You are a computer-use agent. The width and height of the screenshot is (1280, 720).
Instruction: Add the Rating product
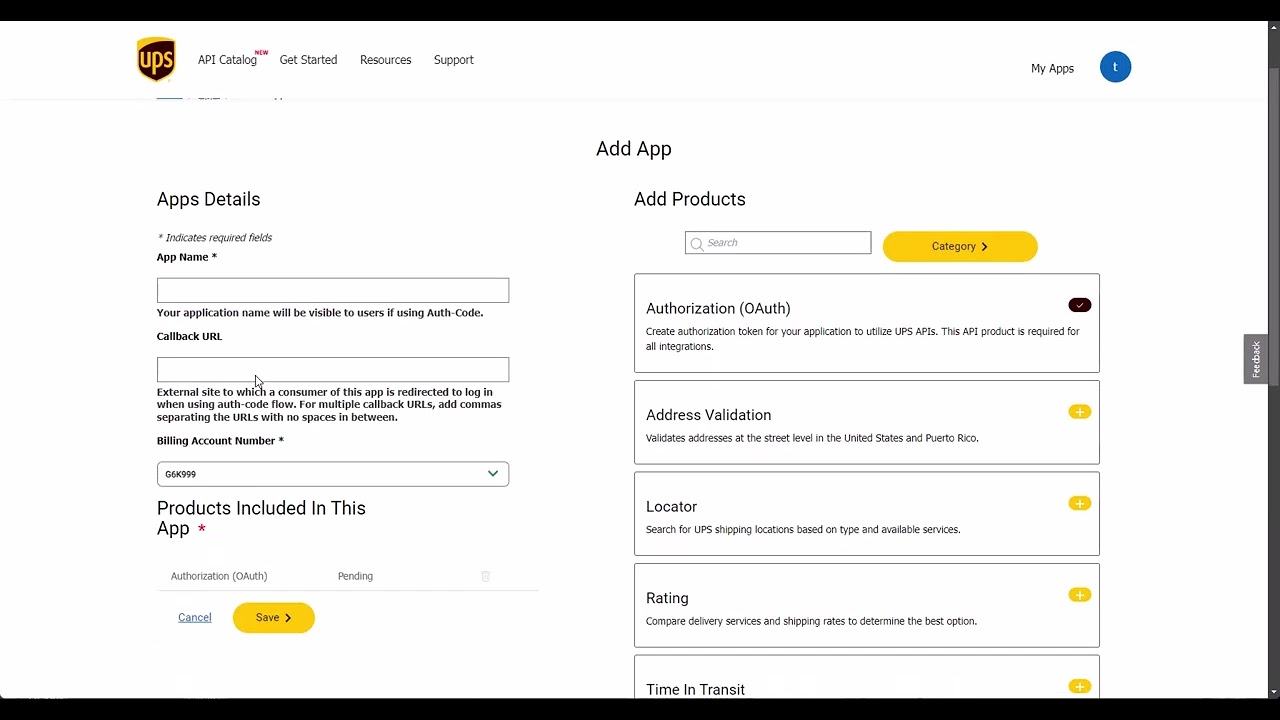pyautogui.click(x=1079, y=595)
